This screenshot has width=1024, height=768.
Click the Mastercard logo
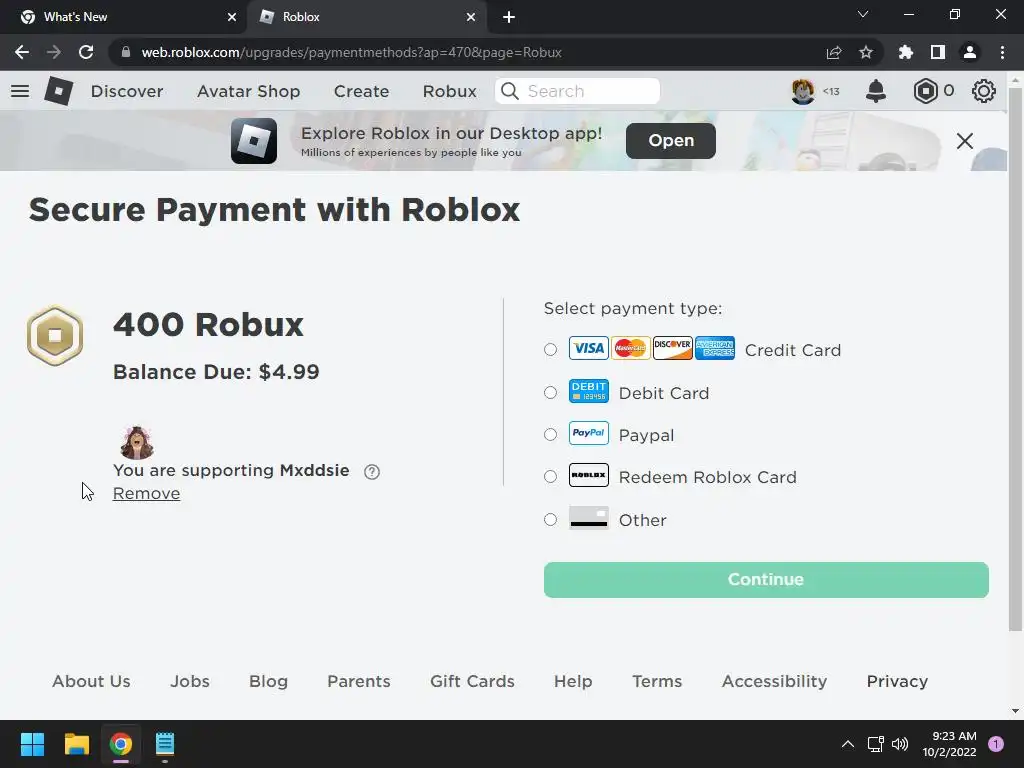[x=630, y=348]
